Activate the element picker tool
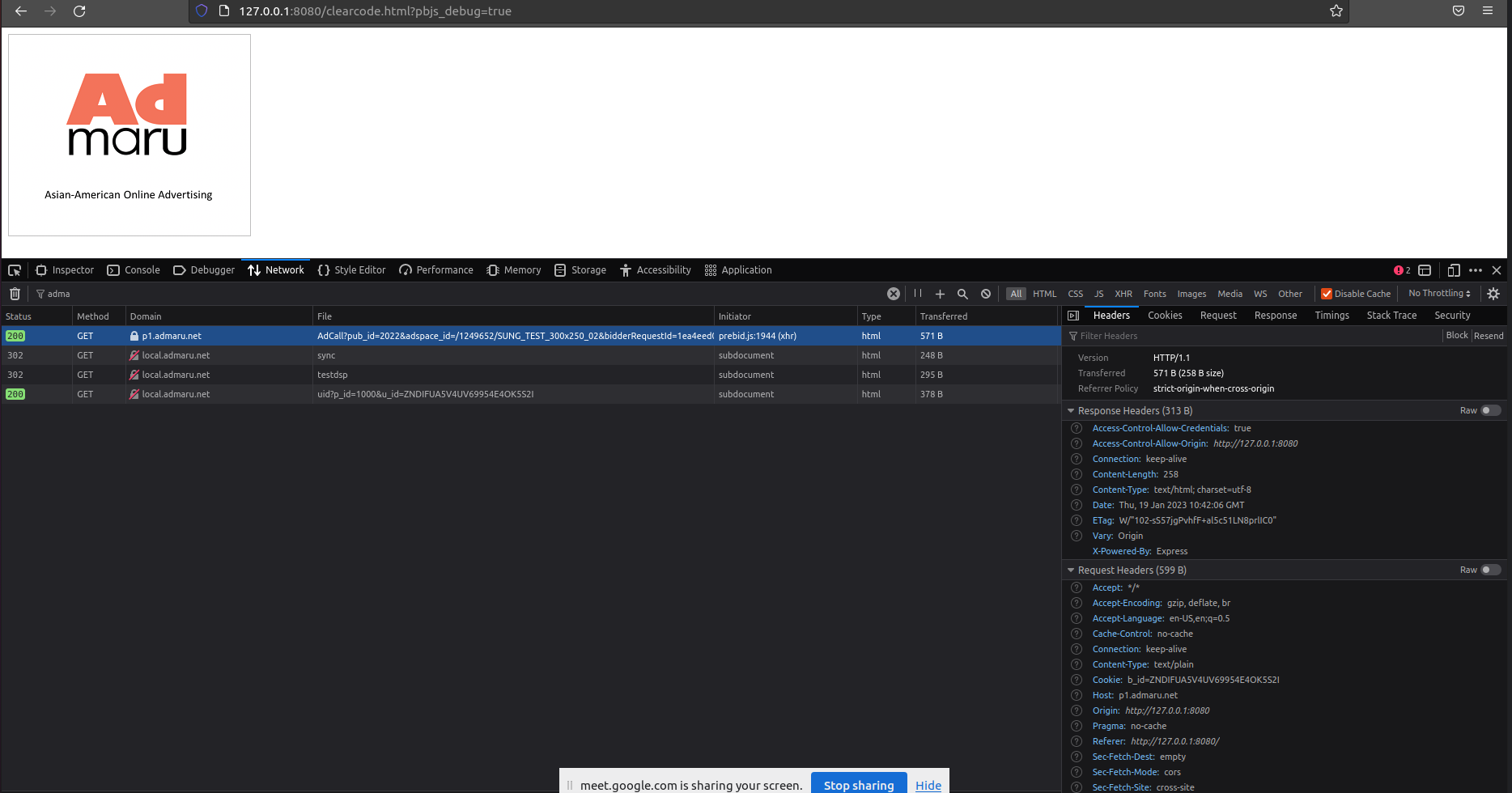Viewport: 1512px width, 793px height. 15,270
